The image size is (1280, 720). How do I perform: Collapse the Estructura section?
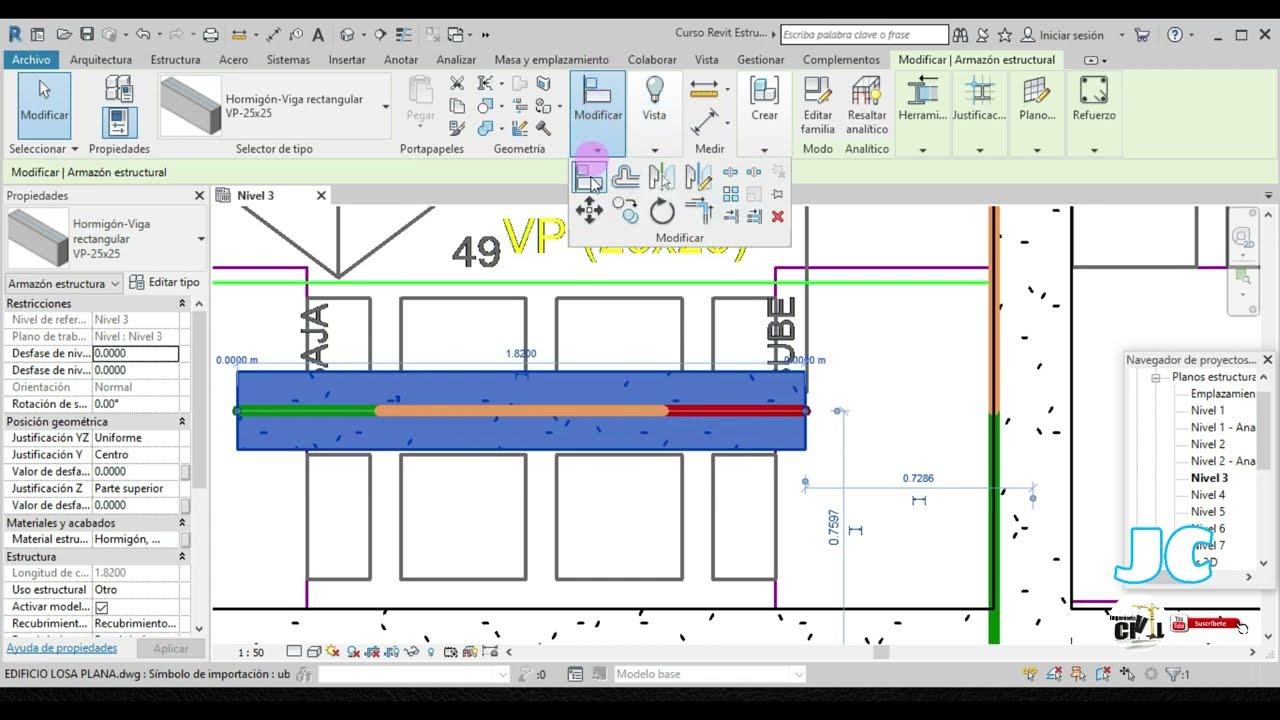coord(182,557)
